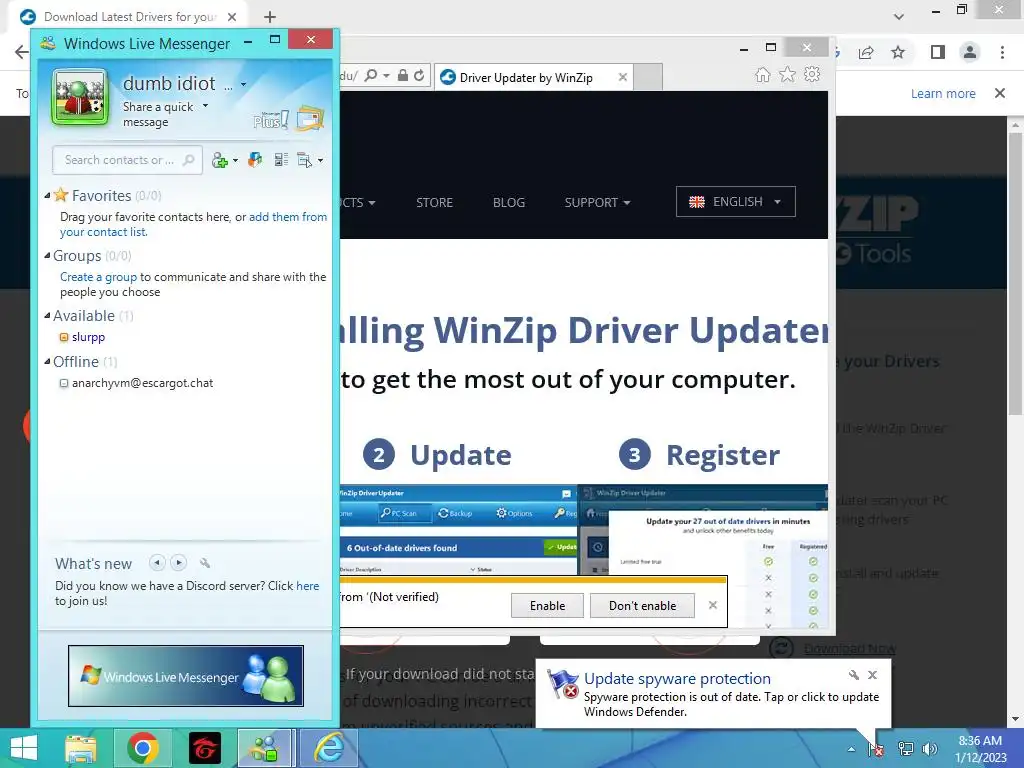Click the Messenger Plus! icon

coord(270,120)
